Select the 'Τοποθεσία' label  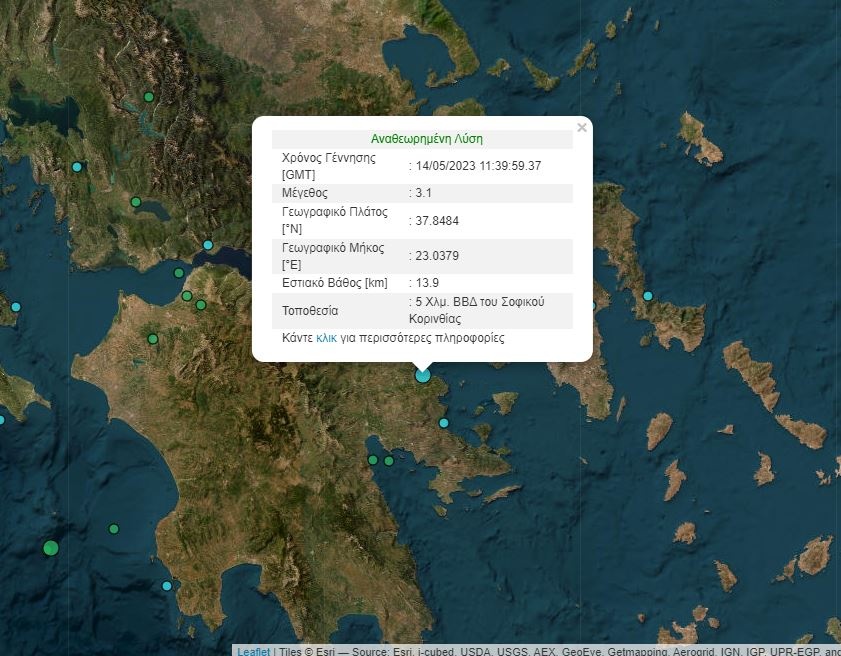click(310, 311)
